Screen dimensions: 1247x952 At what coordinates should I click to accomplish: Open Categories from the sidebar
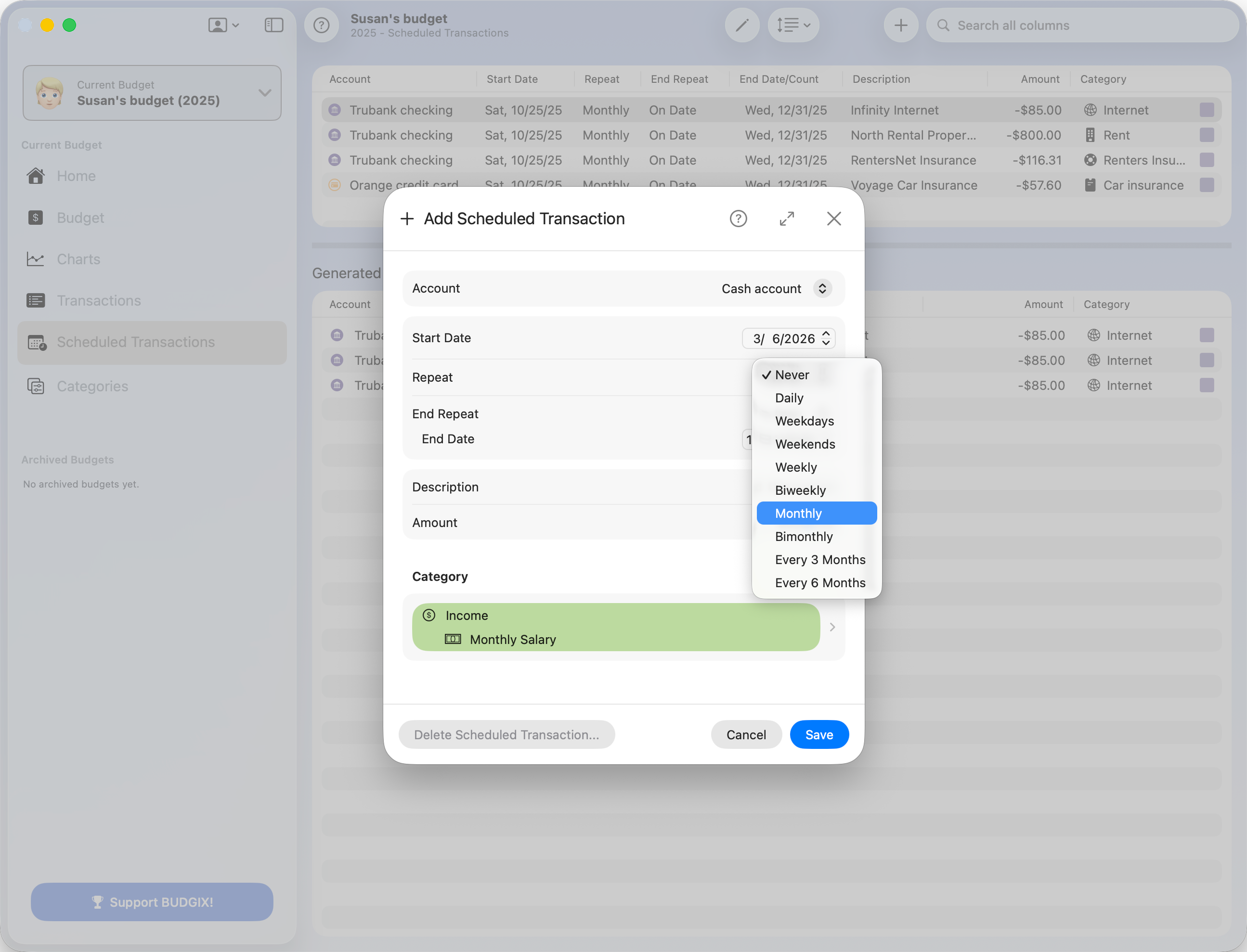[92, 386]
